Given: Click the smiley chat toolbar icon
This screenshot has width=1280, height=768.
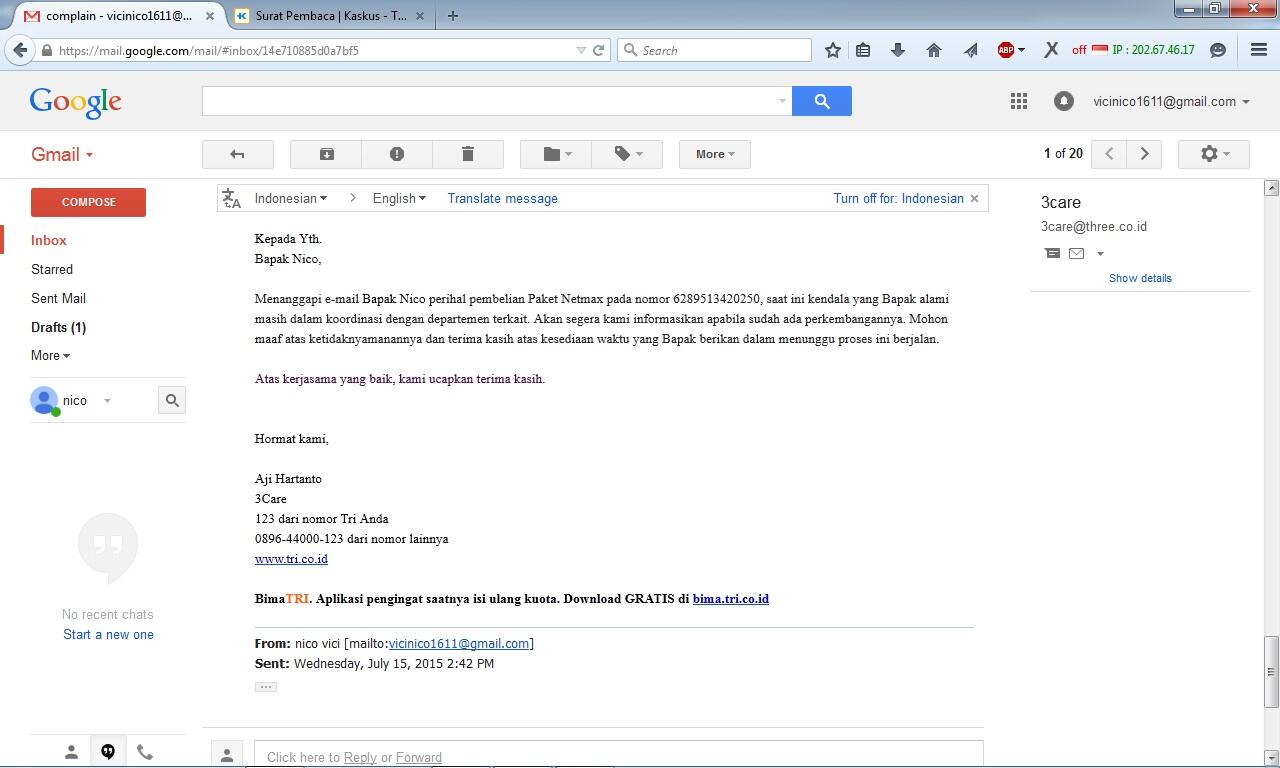Looking at the screenshot, I should 1217,50.
